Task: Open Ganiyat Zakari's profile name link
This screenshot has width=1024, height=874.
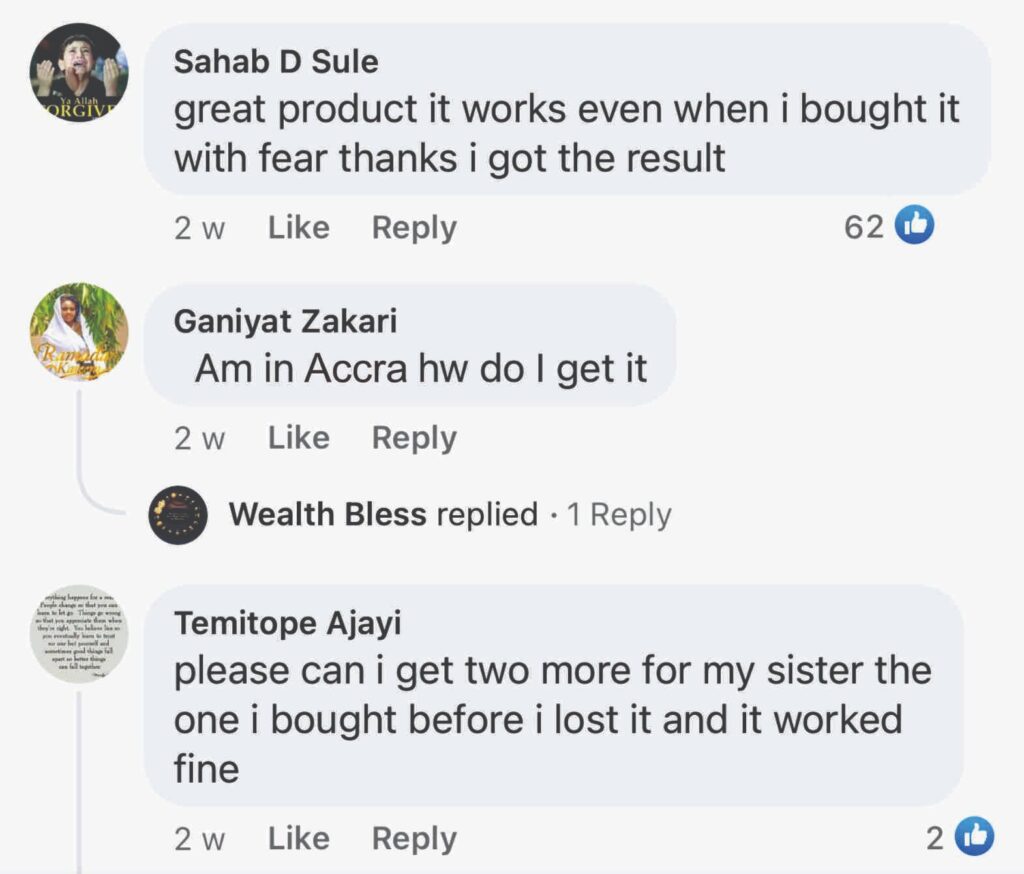Action: pos(285,321)
